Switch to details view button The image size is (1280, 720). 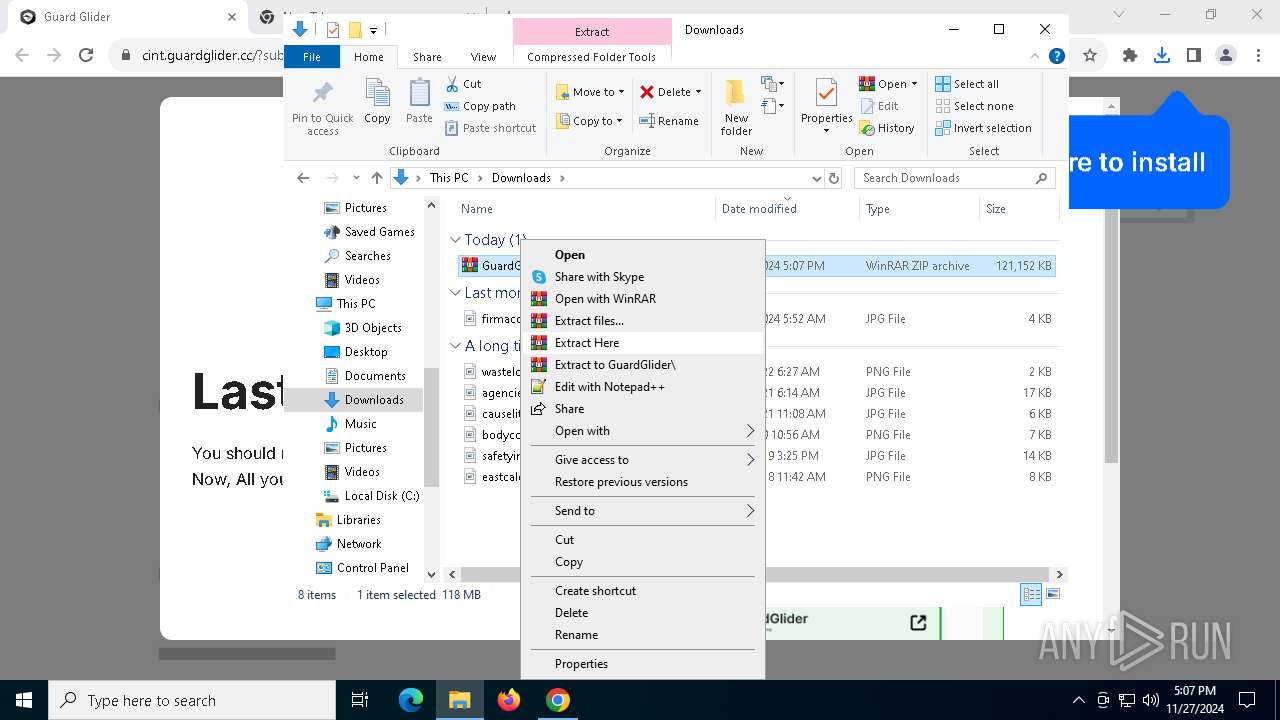[1031, 594]
